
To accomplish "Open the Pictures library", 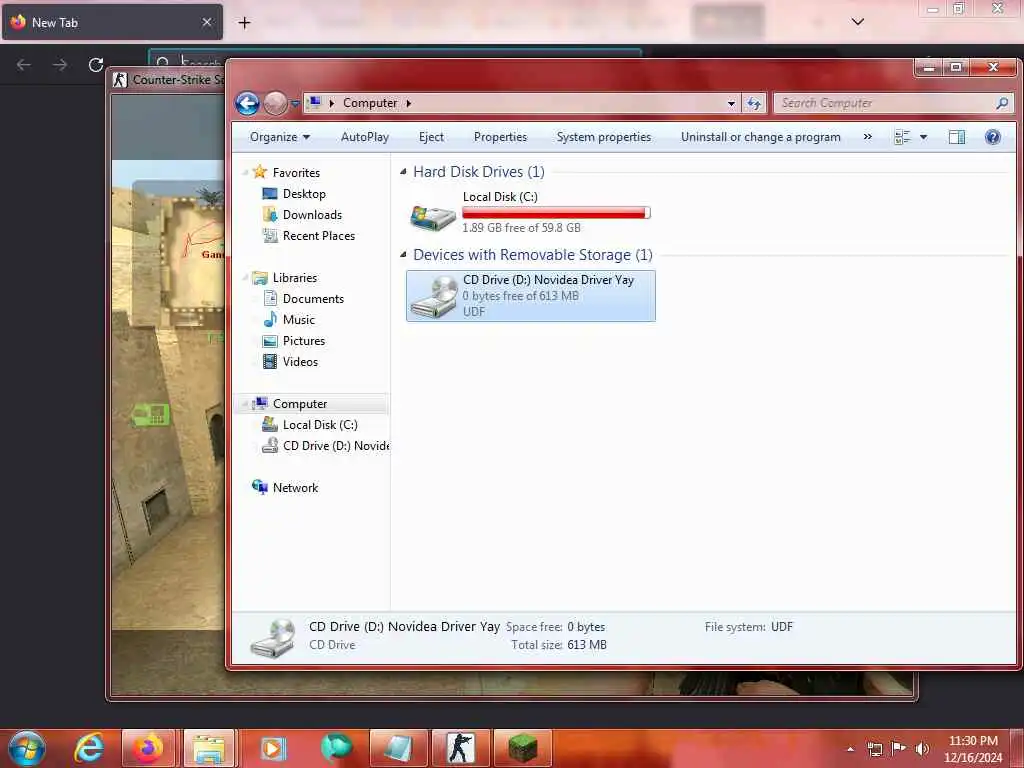I will coord(304,340).
